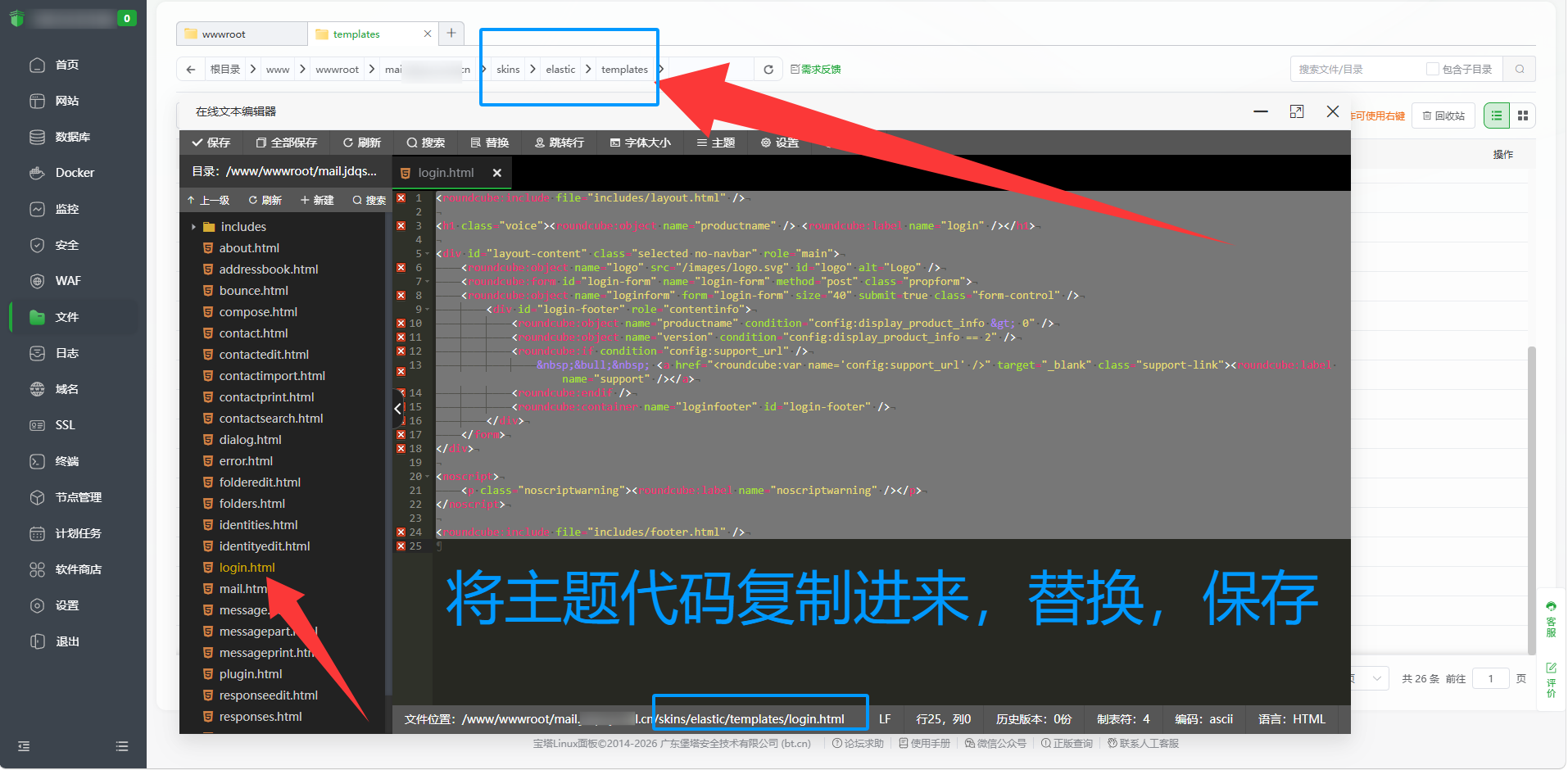The width and height of the screenshot is (1568, 770).
Task: Maximize the online text editor window
Action: pos(1296,111)
